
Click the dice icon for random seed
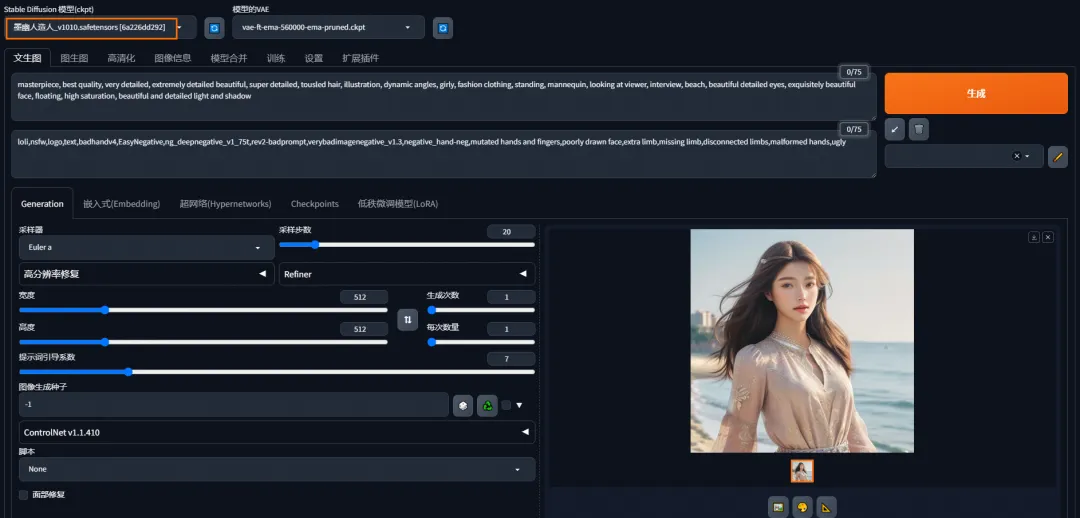point(463,406)
